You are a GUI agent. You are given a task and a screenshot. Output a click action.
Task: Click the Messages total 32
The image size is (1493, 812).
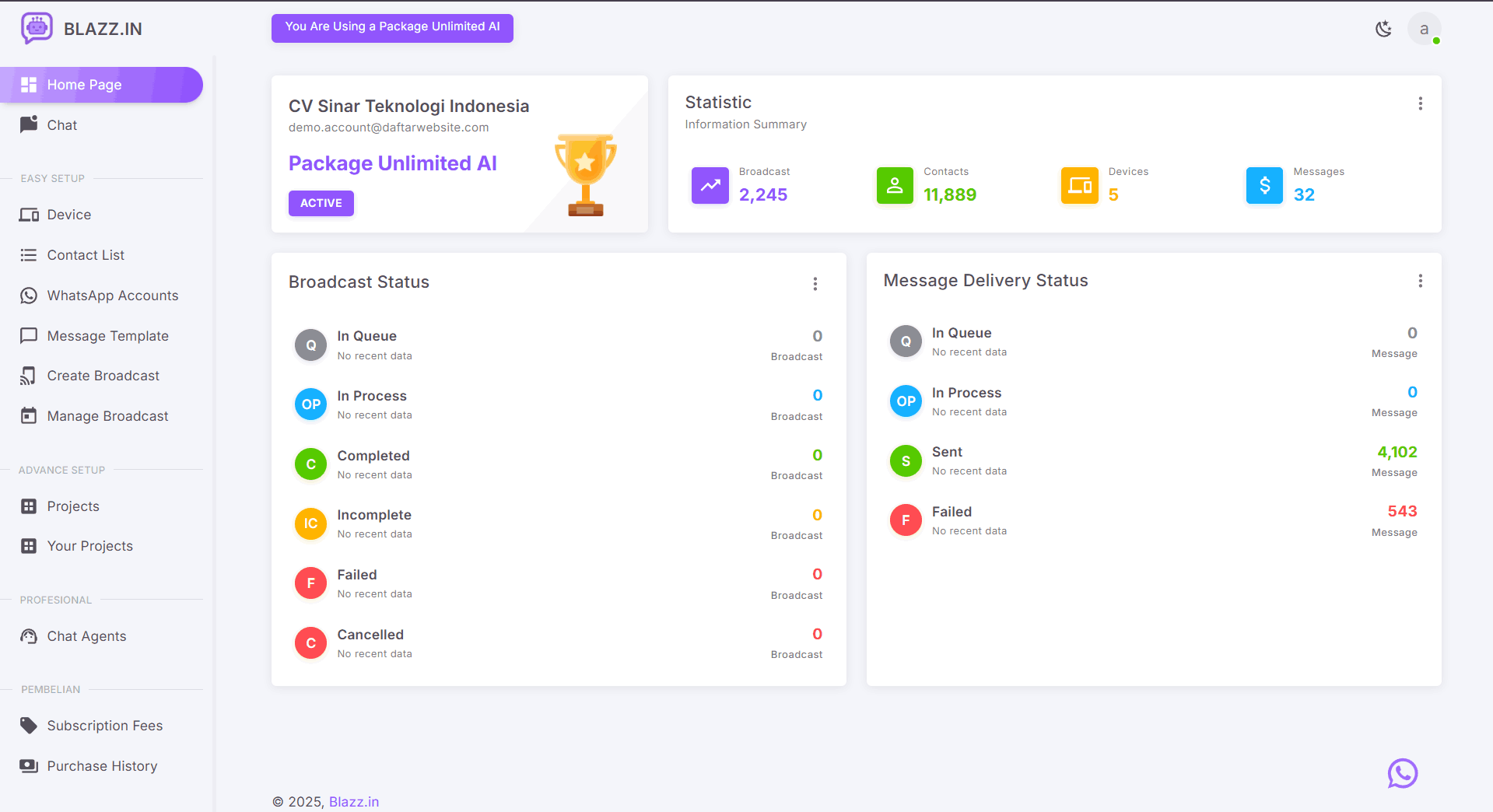(x=1304, y=194)
